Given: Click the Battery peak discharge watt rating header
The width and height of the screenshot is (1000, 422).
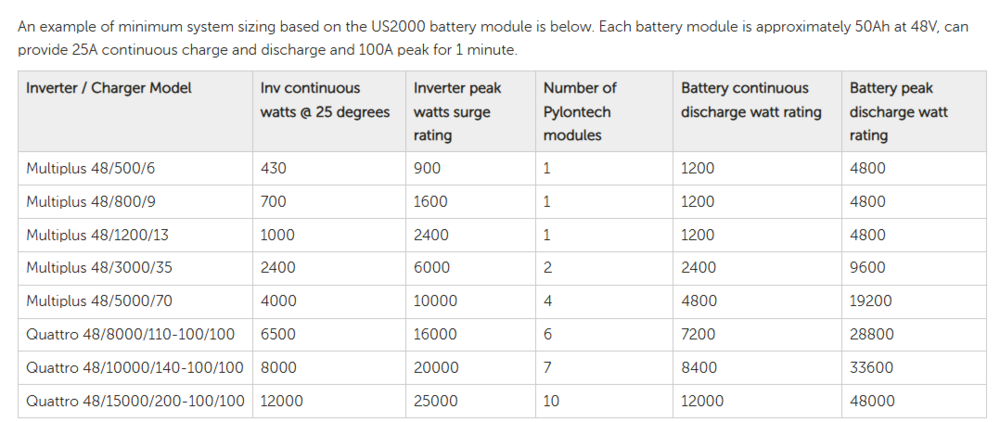Looking at the screenshot, I should tap(898, 111).
